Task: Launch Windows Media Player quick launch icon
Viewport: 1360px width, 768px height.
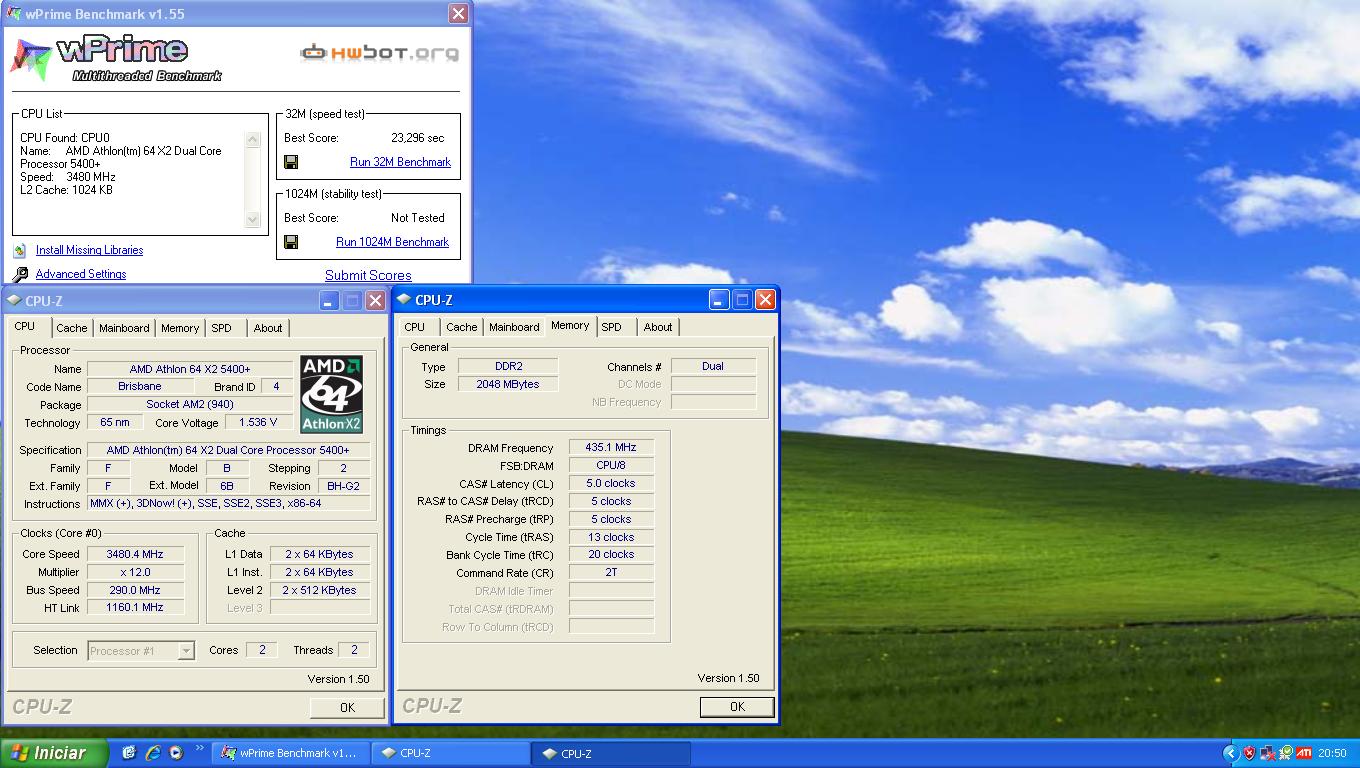Action: tap(176, 753)
